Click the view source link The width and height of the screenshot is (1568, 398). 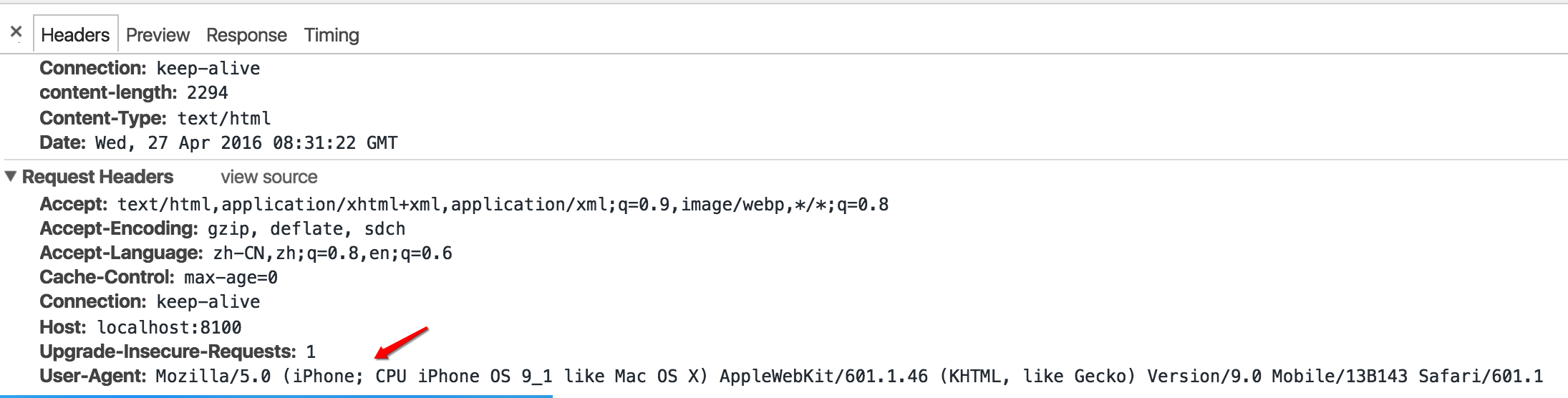pyautogui.click(x=268, y=177)
